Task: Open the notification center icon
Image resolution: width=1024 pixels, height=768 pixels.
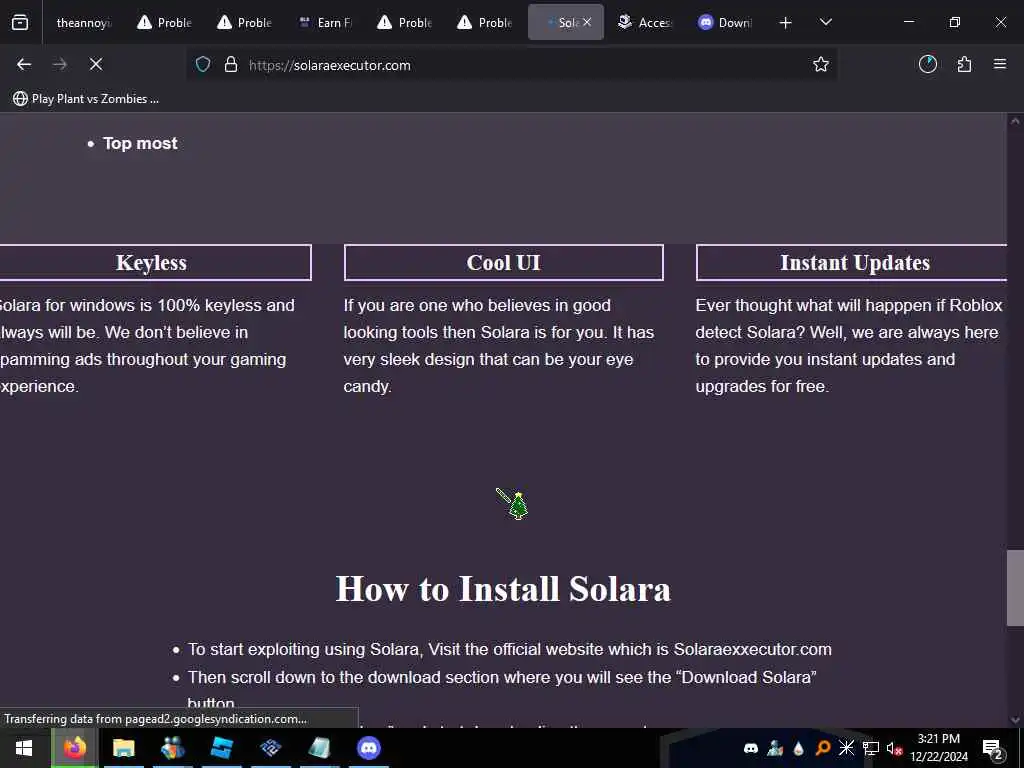Action: coord(993,748)
